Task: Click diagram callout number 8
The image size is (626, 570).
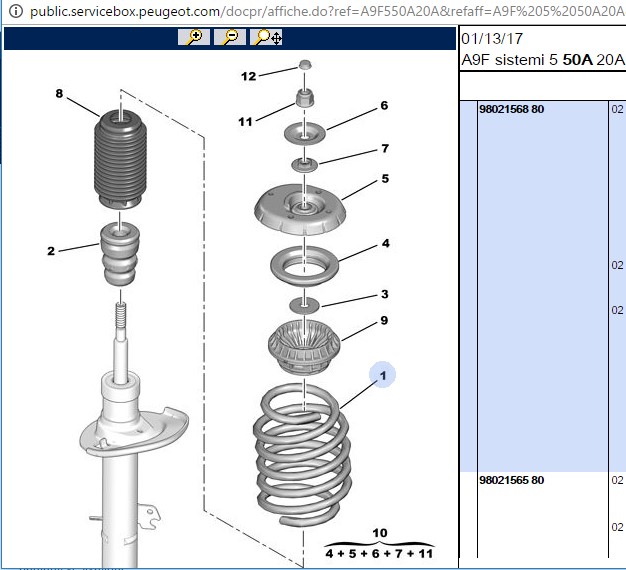Action: (59, 93)
